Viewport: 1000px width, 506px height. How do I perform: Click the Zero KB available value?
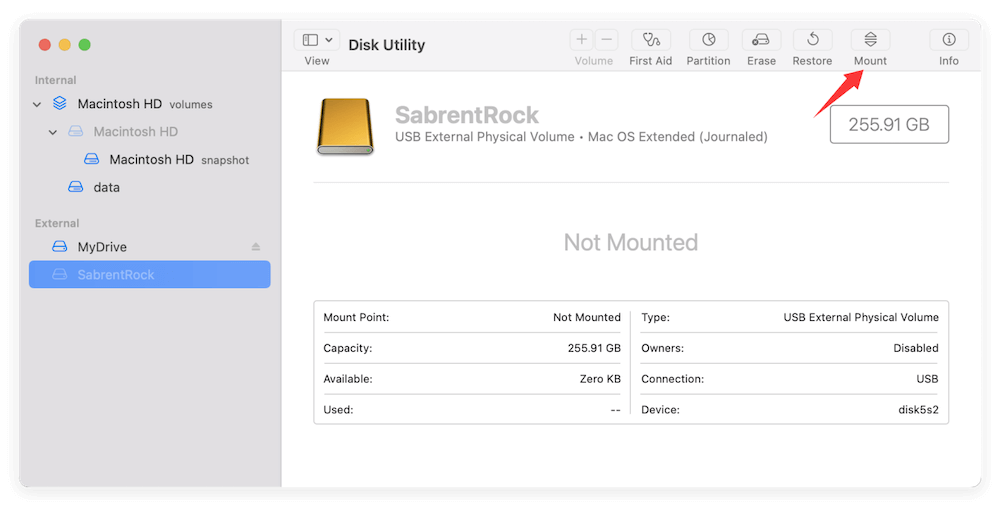point(600,379)
